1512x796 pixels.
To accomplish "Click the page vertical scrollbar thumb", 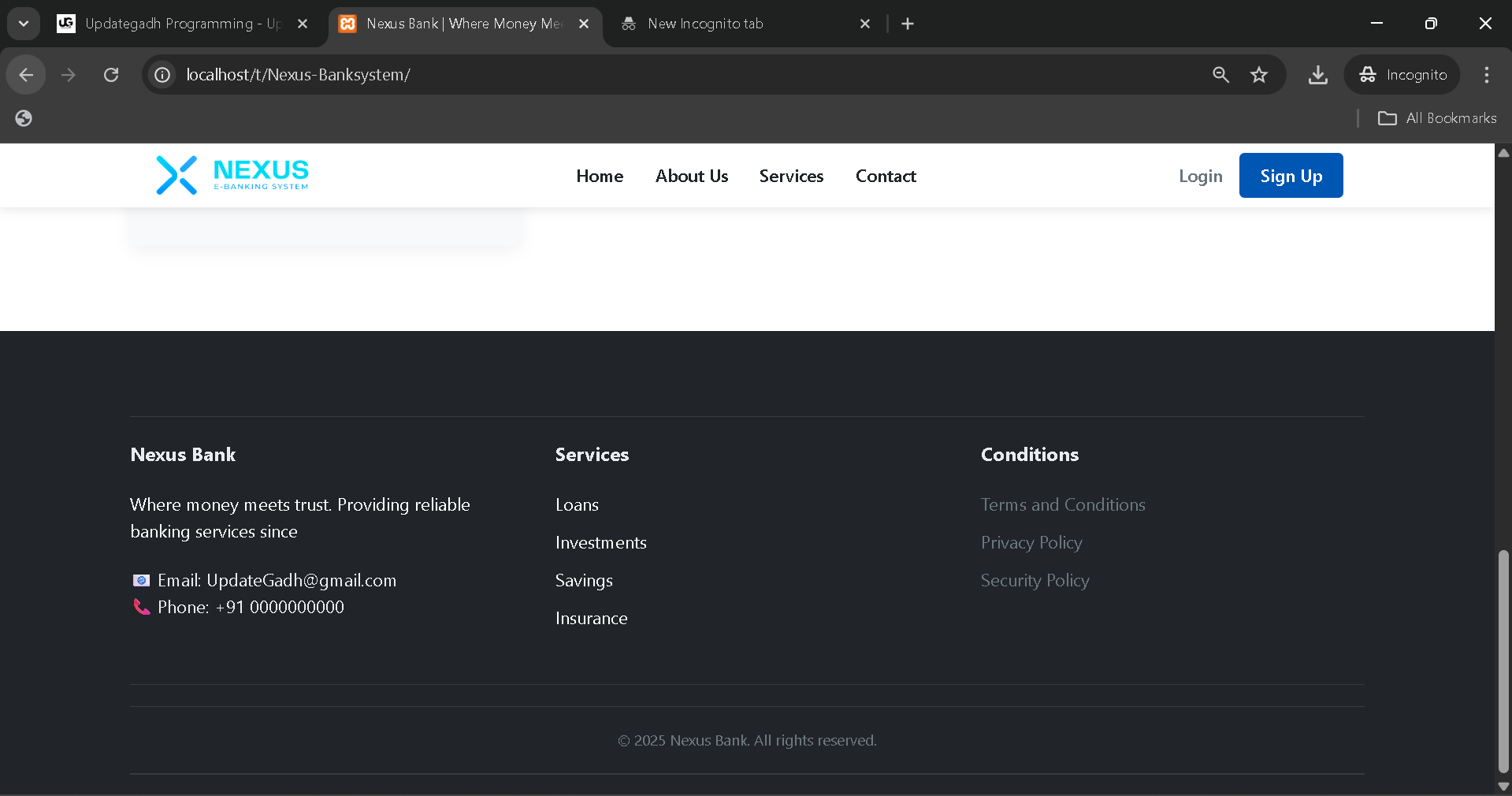I will pyautogui.click(x=1503, y=660).
